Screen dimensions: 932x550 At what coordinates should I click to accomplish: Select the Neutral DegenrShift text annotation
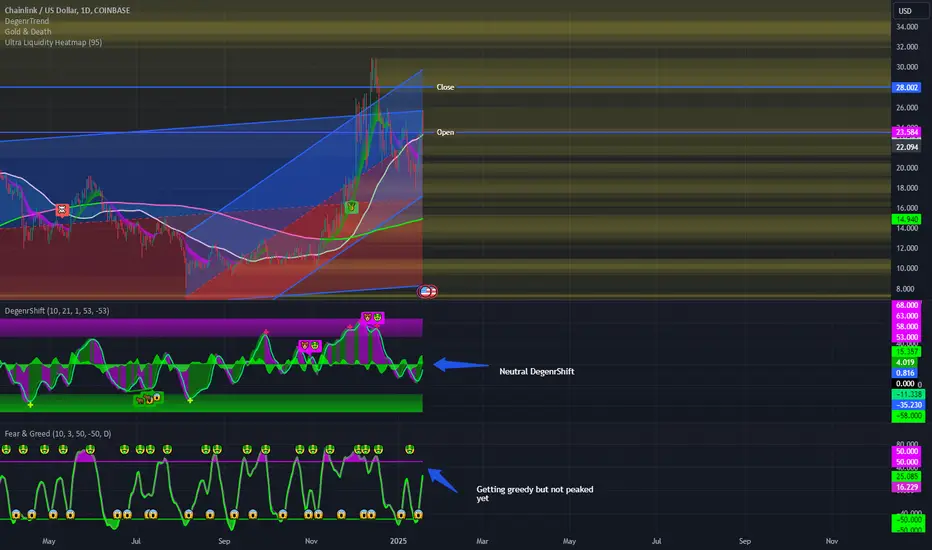pos(537,372)
